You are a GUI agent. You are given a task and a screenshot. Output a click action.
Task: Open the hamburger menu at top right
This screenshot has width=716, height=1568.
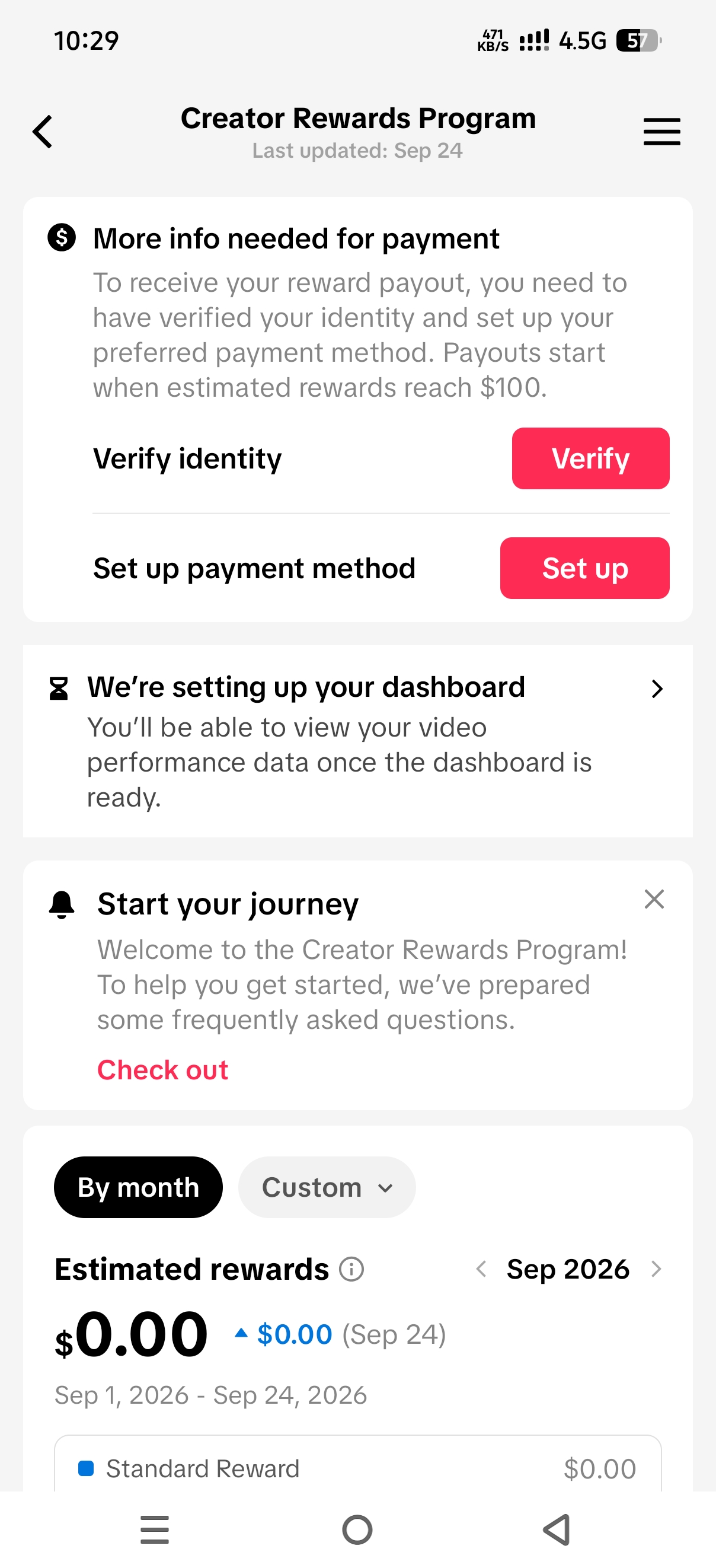click(x=662, y=132)
